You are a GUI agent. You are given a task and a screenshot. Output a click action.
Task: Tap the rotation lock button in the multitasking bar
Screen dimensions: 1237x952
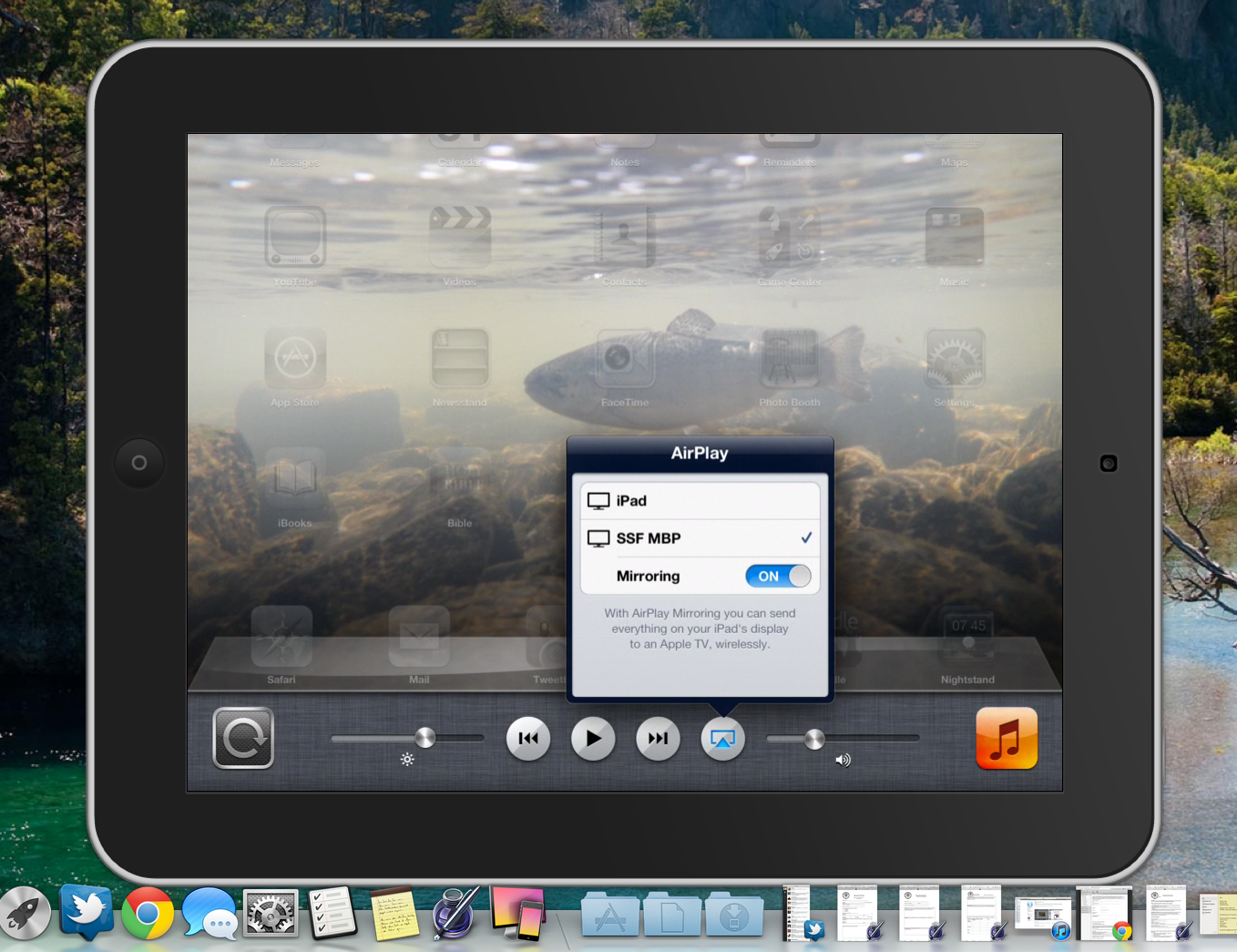pos(243,738)
